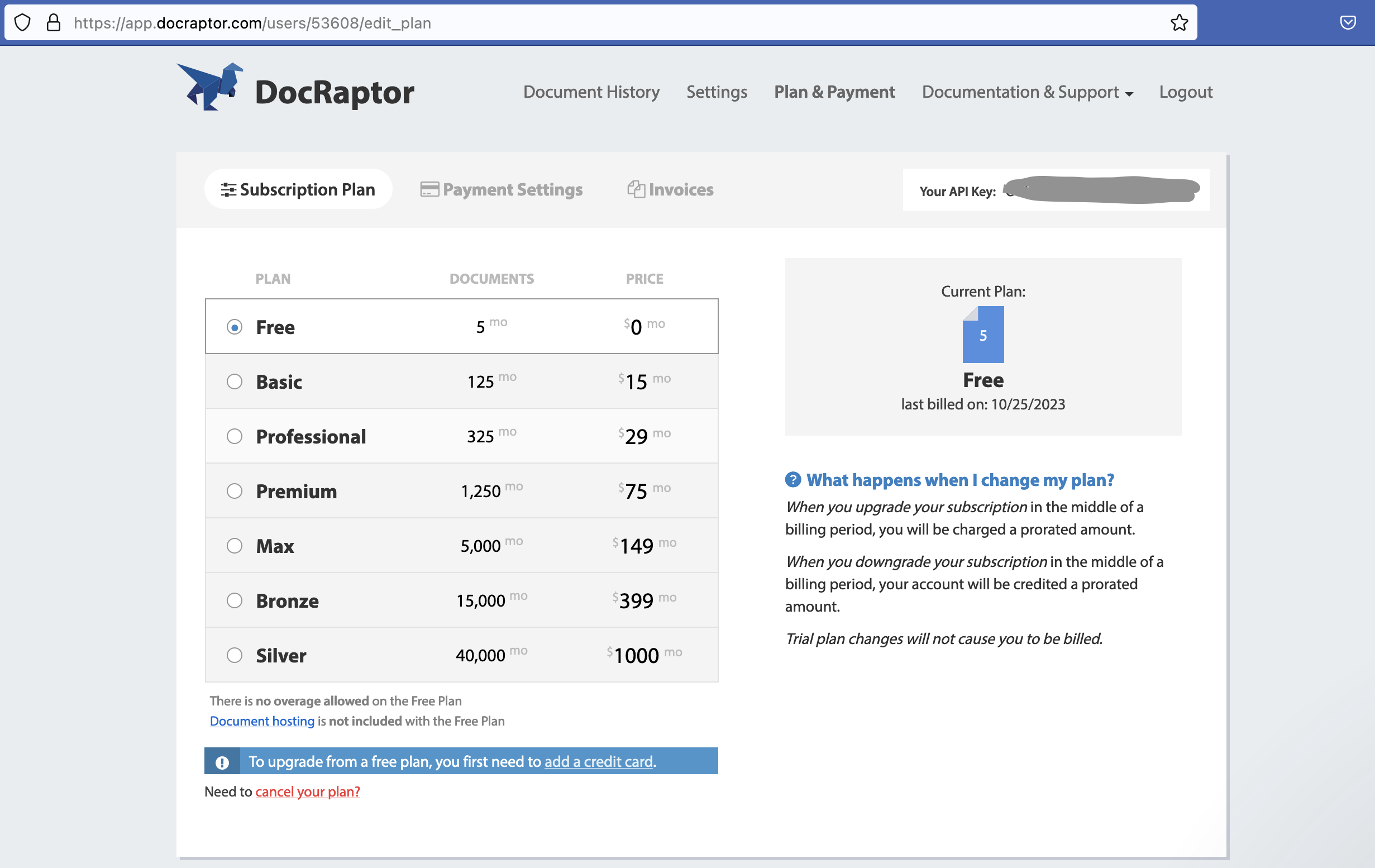Click the DocRaptor origami logo icon

coord(209,86)
